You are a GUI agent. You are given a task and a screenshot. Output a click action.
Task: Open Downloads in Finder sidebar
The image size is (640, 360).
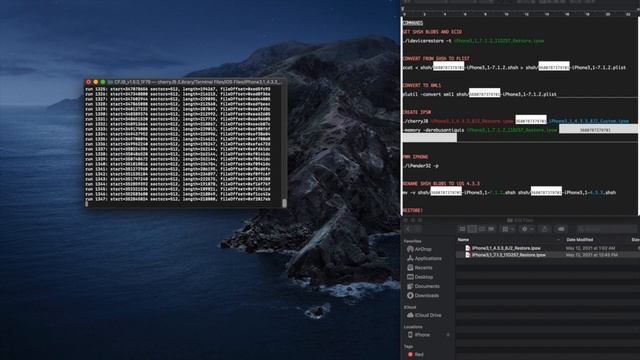tap(423, 296)
